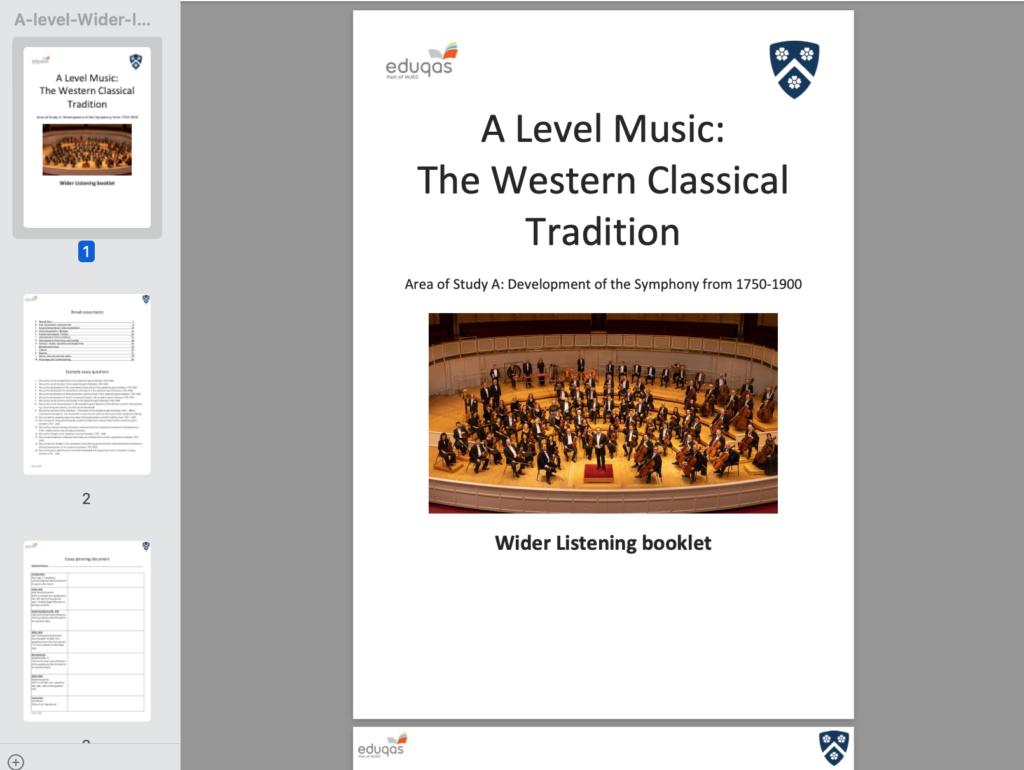
Task: Open the page 2 thumbnail
Action: pos(87,383)
